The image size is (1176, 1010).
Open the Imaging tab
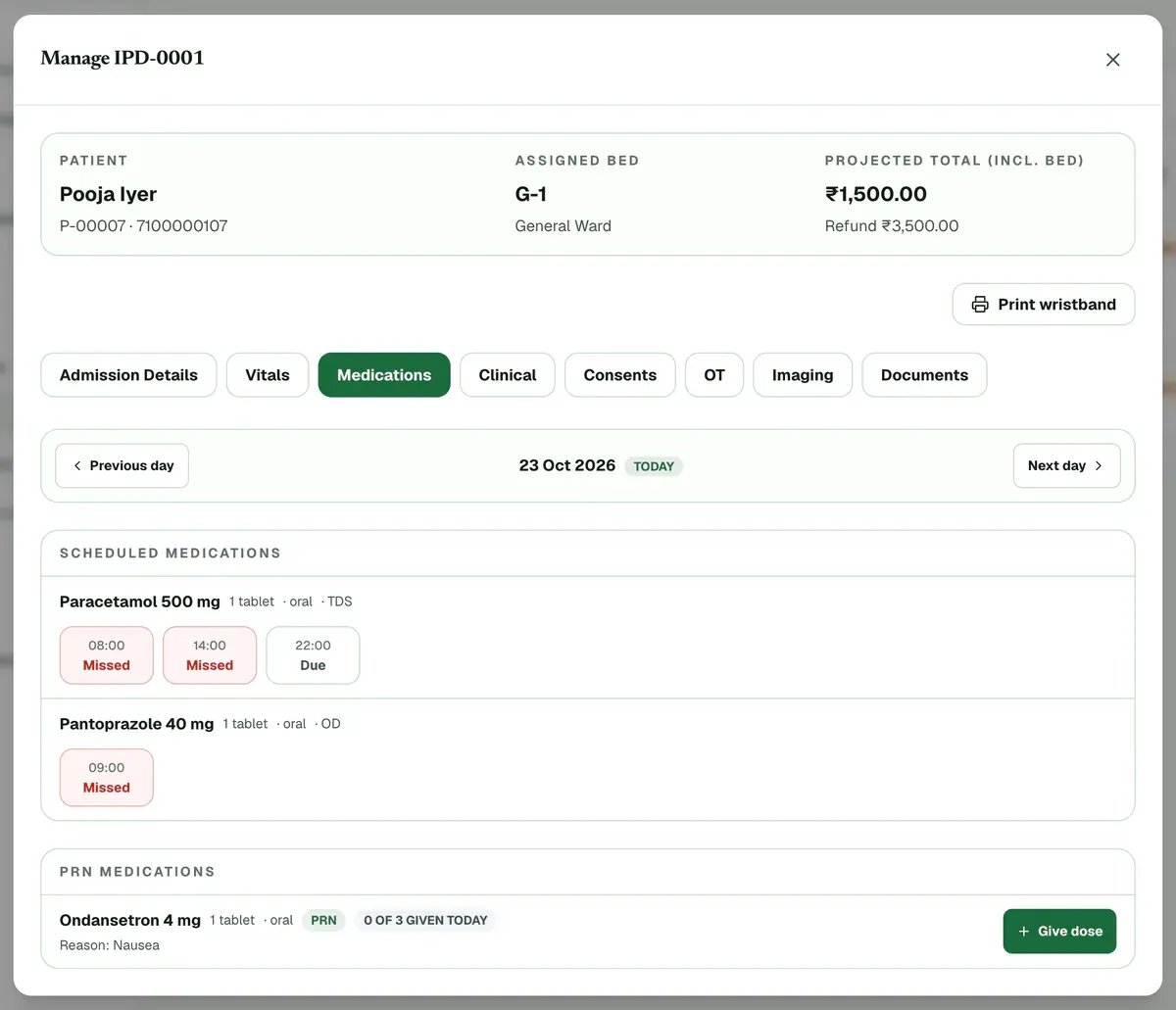pyautogui.click(x=803, y=375)
